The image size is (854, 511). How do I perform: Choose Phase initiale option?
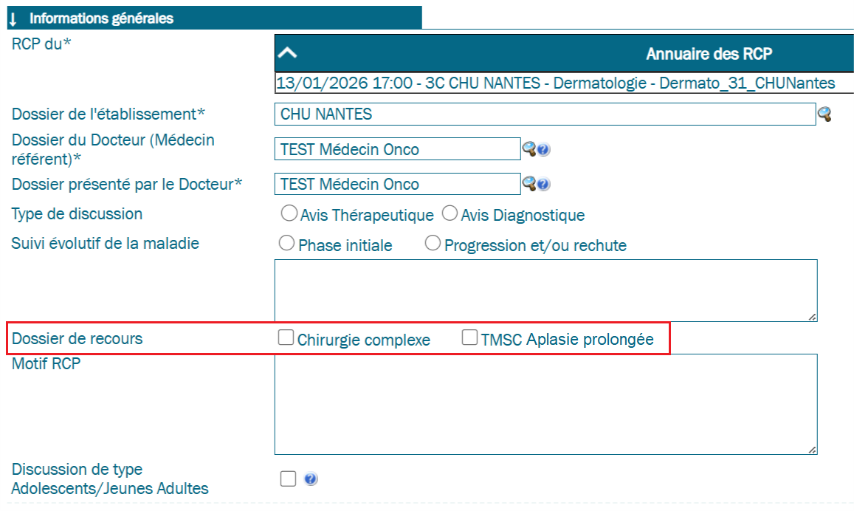click(x=287, y=244)
